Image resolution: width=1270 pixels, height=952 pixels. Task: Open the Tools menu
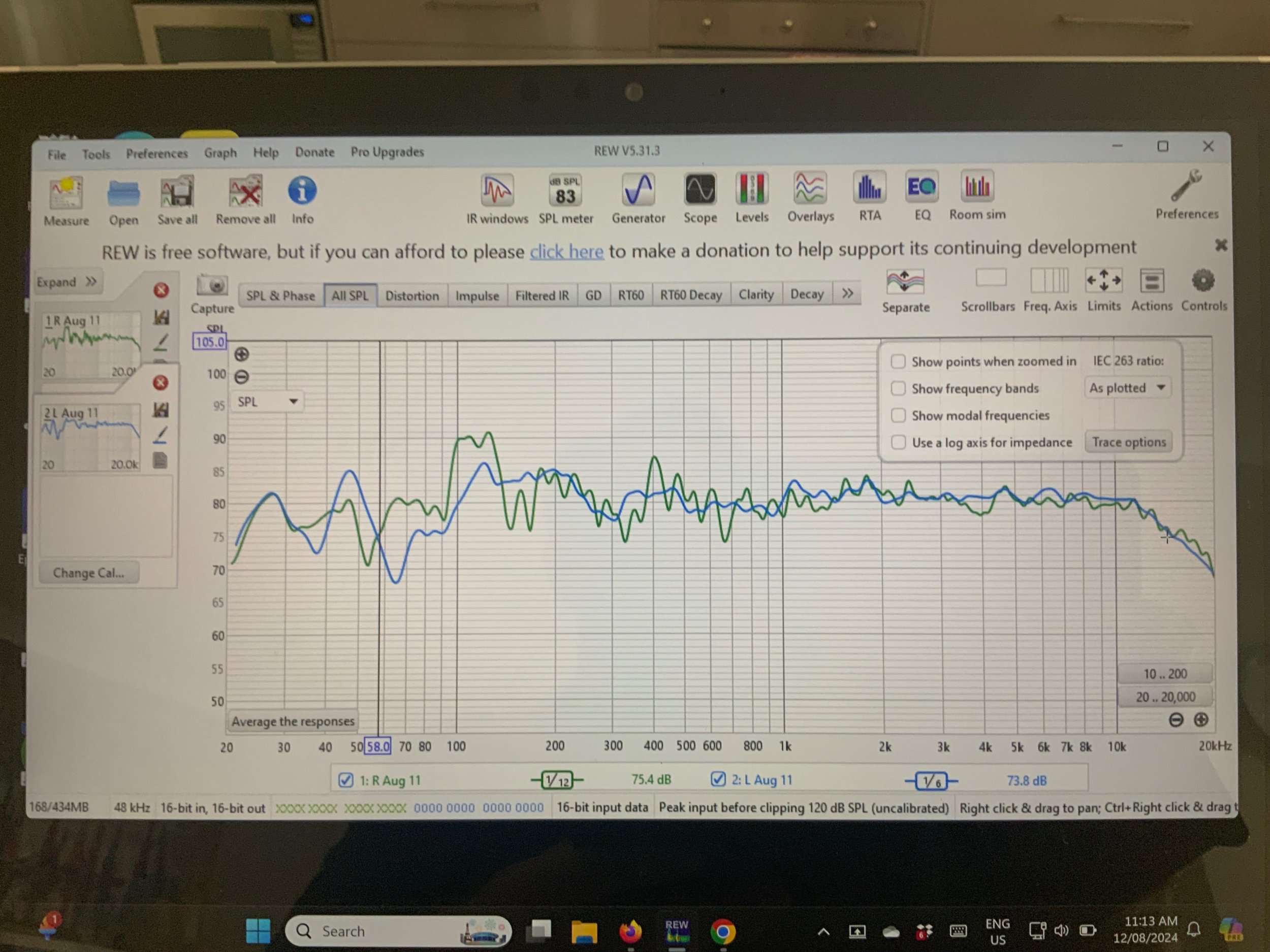coord(96,154)
